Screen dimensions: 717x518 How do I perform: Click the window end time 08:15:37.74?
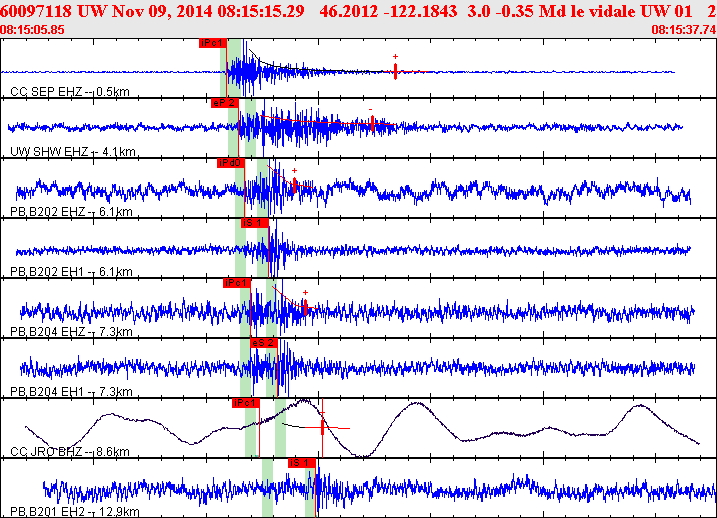point(684,30)
